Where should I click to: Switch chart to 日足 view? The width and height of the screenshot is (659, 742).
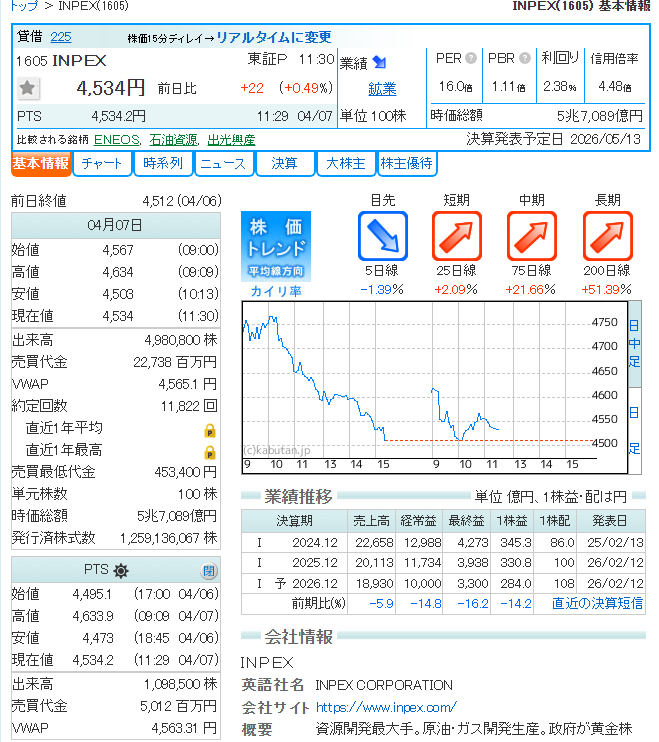pyautogui.click(x=634, y=431)
